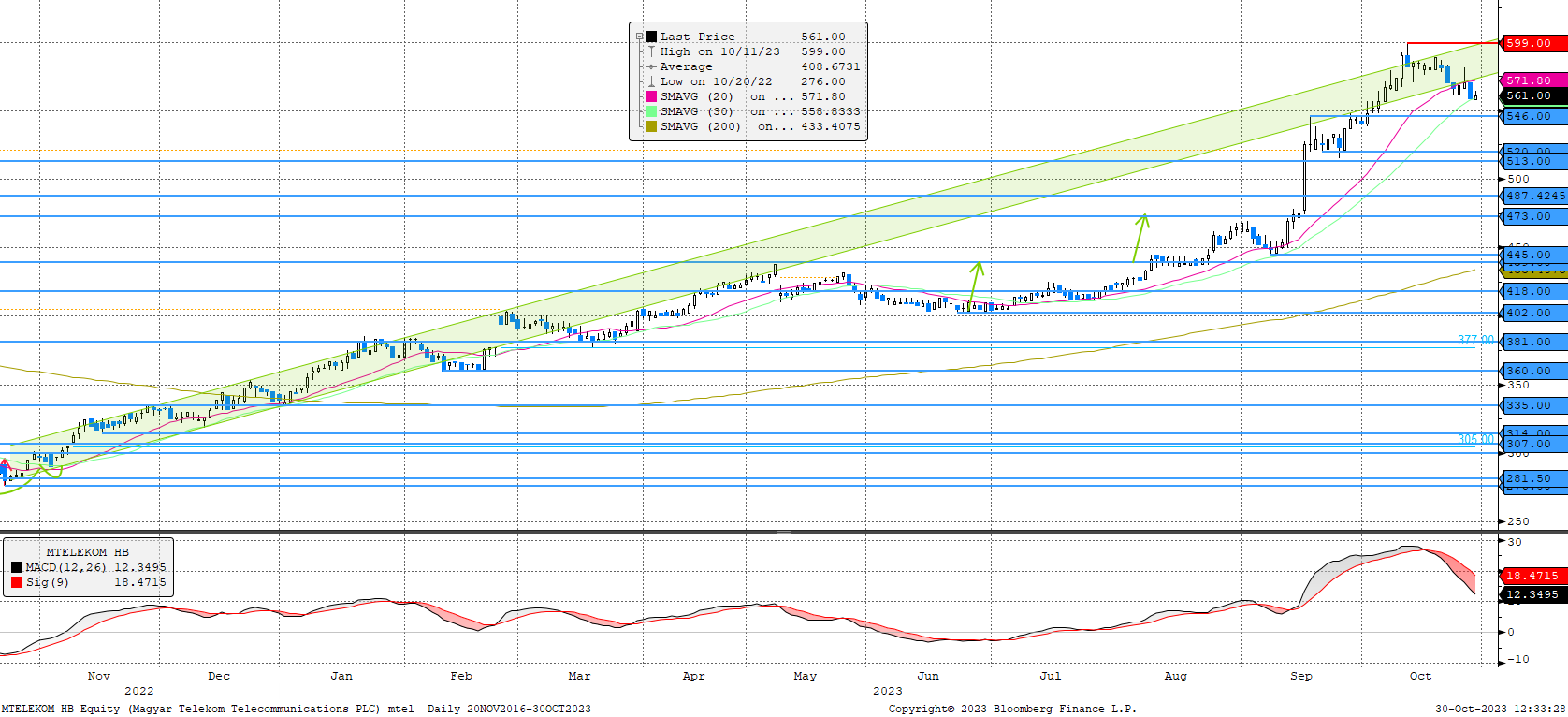Click the 381.00 level tag on axis
Screen dimensions: 1568x717
pos(1533,342)
